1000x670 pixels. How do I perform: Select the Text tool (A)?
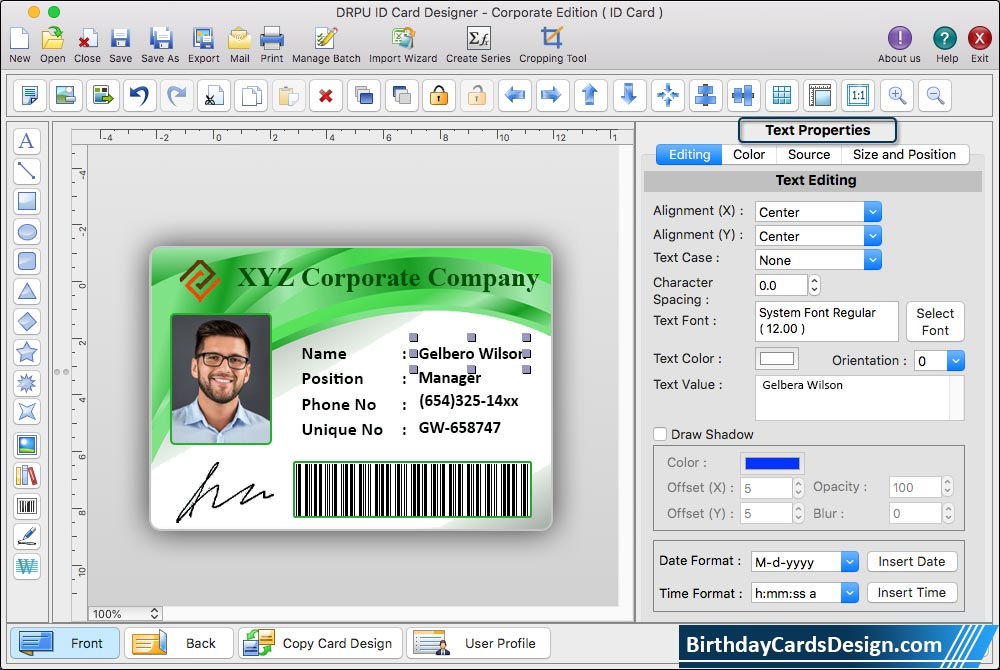pos(27,141)
